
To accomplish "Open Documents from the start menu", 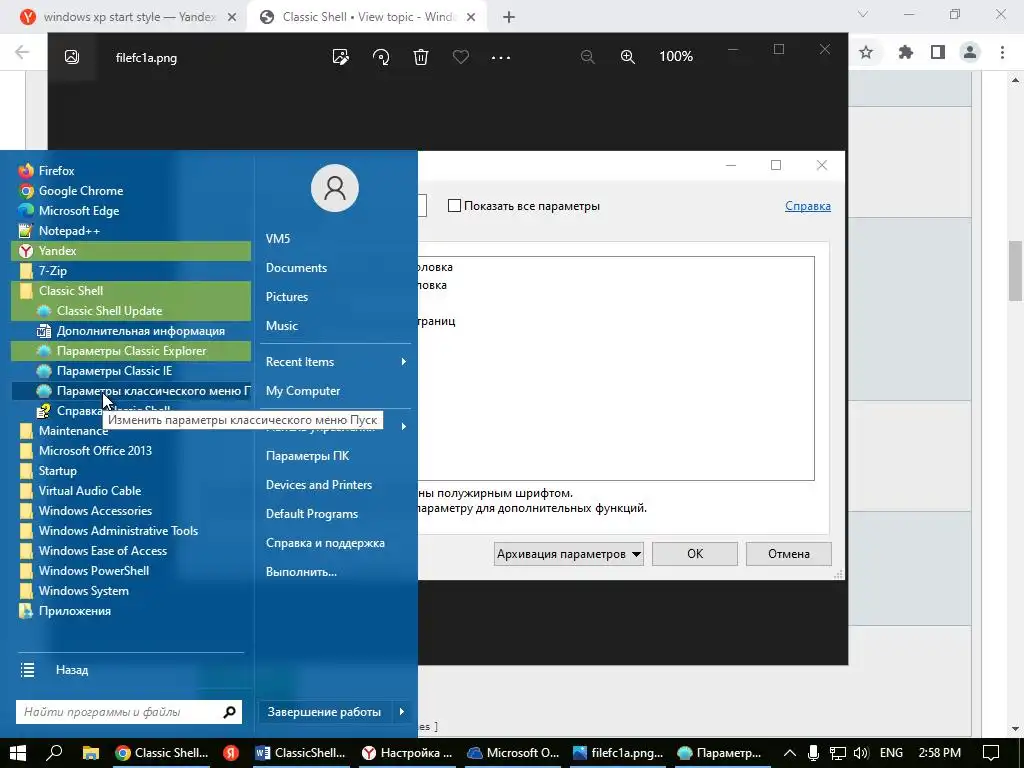I will point(296,268).
